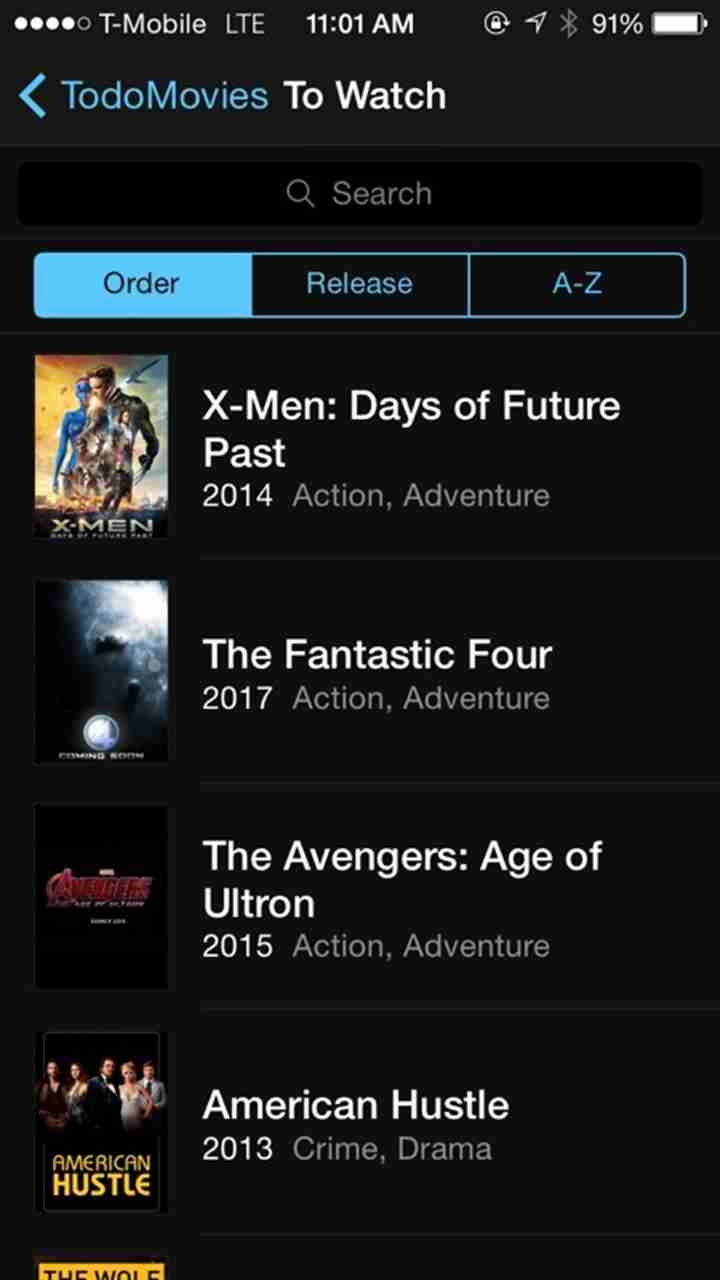Image resolution: width=720 pixels, height=1280 pixels.
Task: Tap the Avengers: Age of Ultron poster
Action: click(101, 896)
